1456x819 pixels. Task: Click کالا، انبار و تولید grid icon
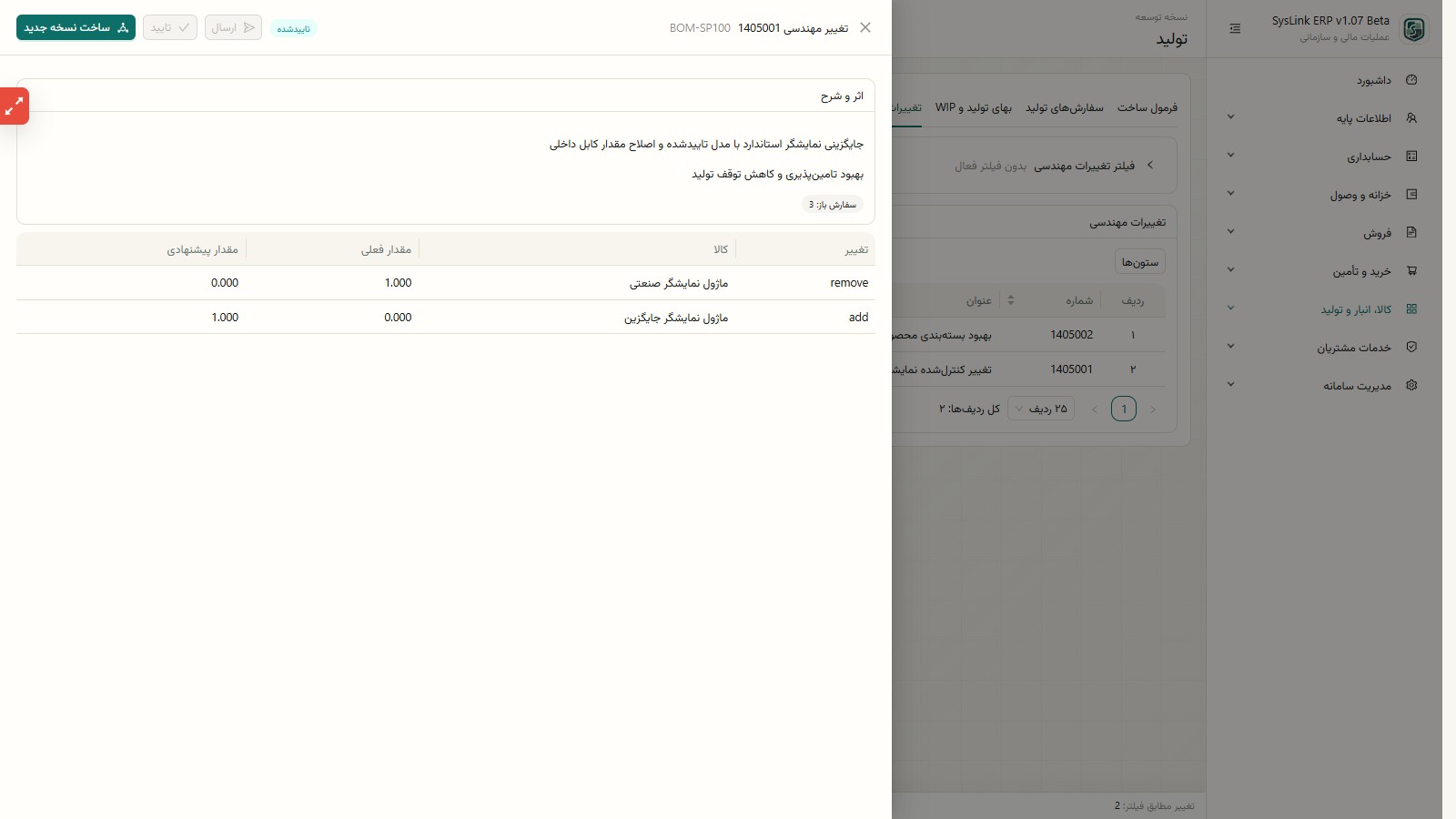pos(1411,309)
